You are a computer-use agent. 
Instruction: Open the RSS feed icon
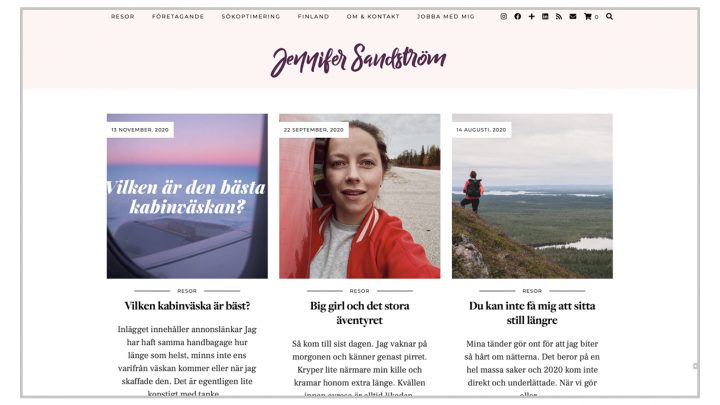coord(559,17)
